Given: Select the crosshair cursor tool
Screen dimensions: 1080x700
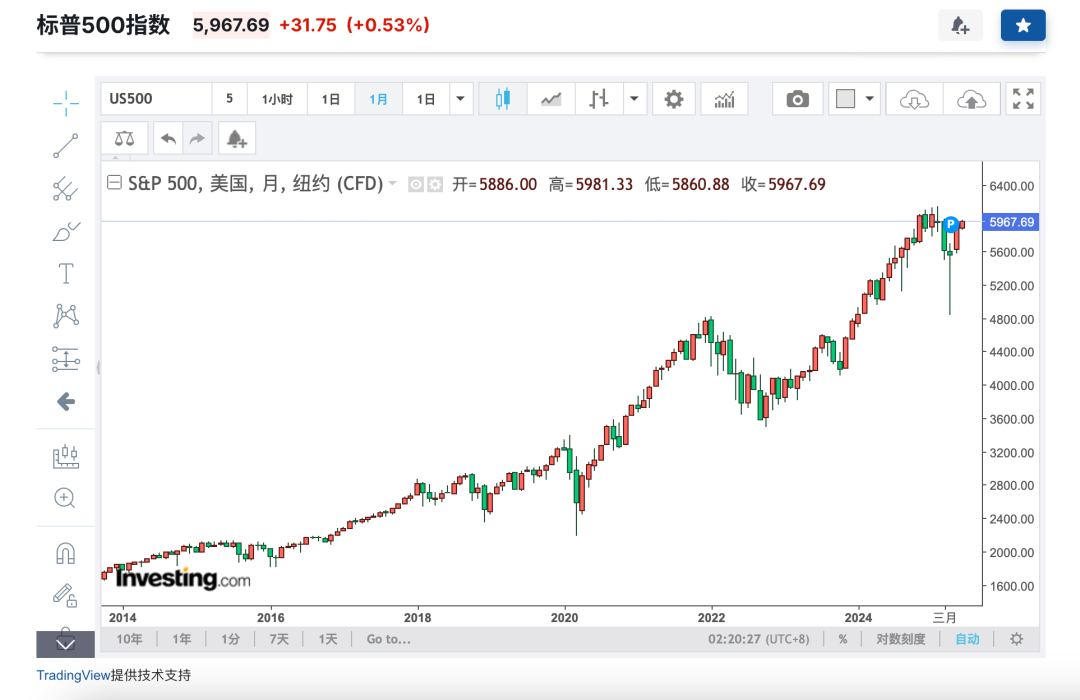Looking at the screenshot, I should (65, 103).
